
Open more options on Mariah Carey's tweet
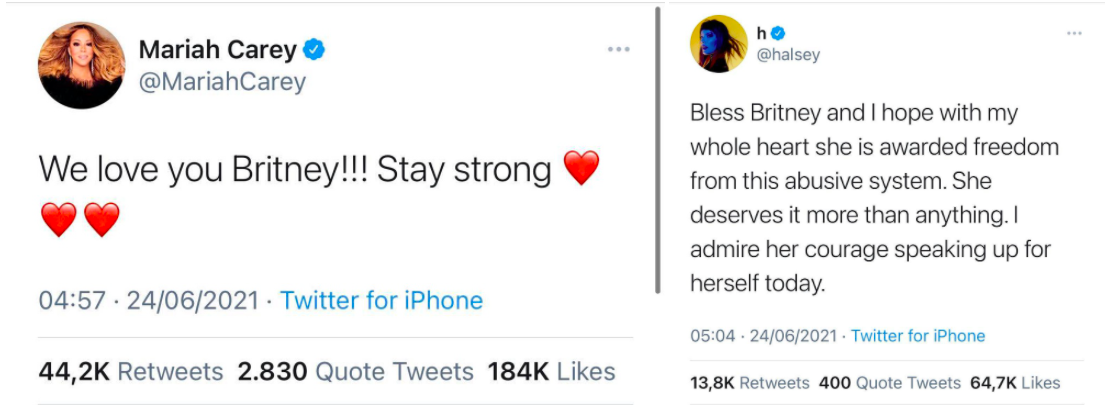pos(618,49)
